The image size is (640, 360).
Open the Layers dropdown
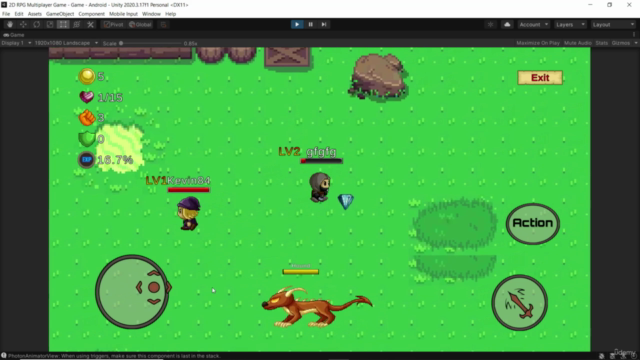coord(570,24)
